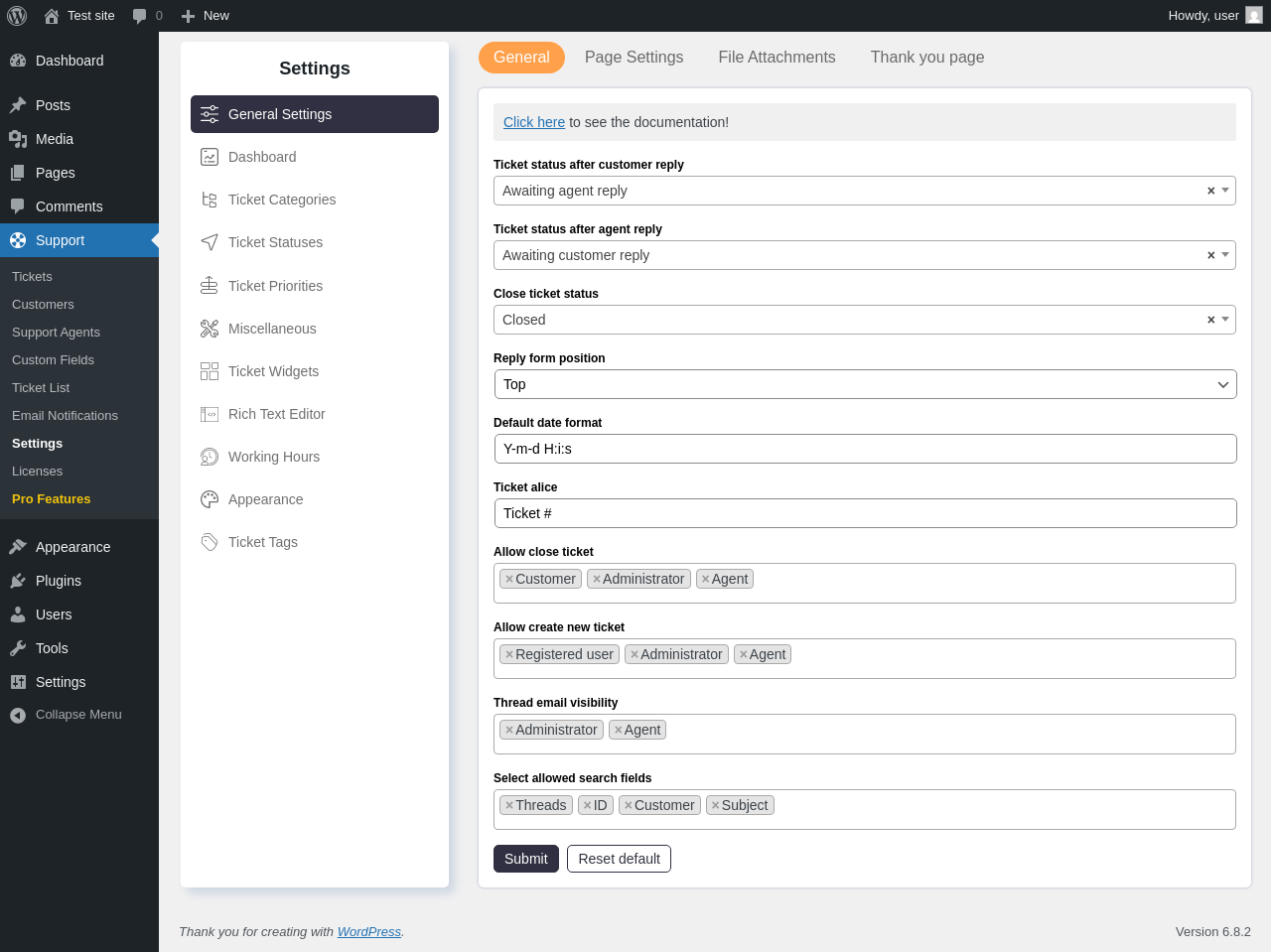Click the Dashboard gauge icon in the WP sidebar
The image size is (1271, 952).
18,61
